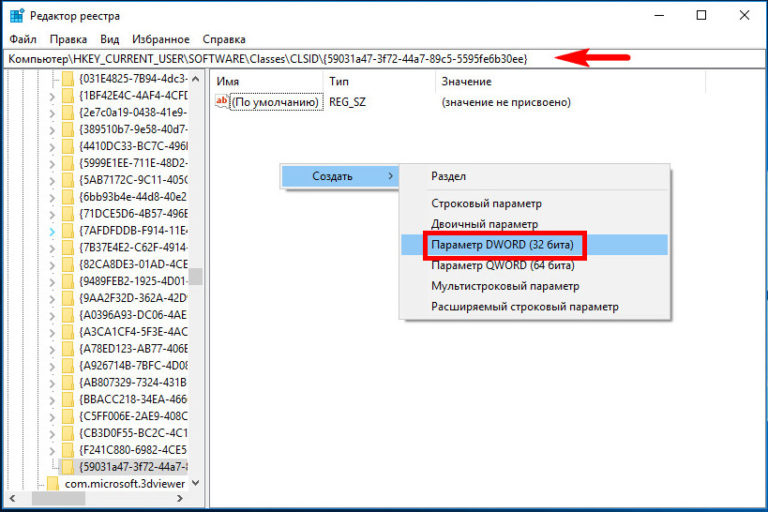Screen dimensions: 768x512
Task: Click the folder icon of {BBACC218-34EA-466 key
Action: 68,398
